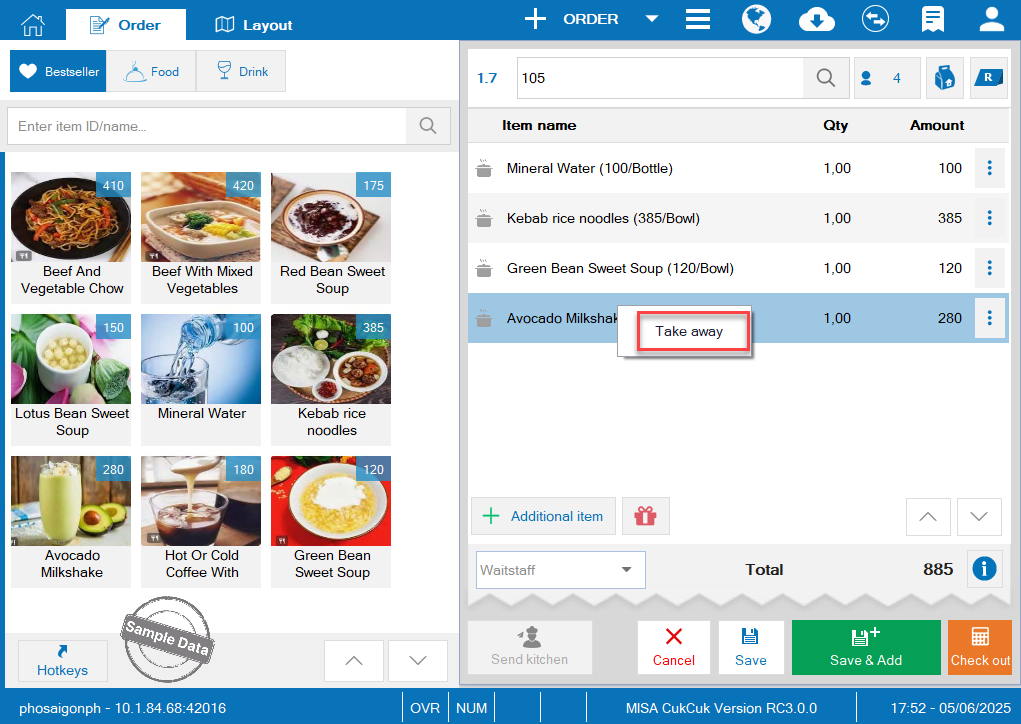The width and height of the screenshot is (1021, 724).
Task: Select the Drink category tab
Action: [241, 71]
